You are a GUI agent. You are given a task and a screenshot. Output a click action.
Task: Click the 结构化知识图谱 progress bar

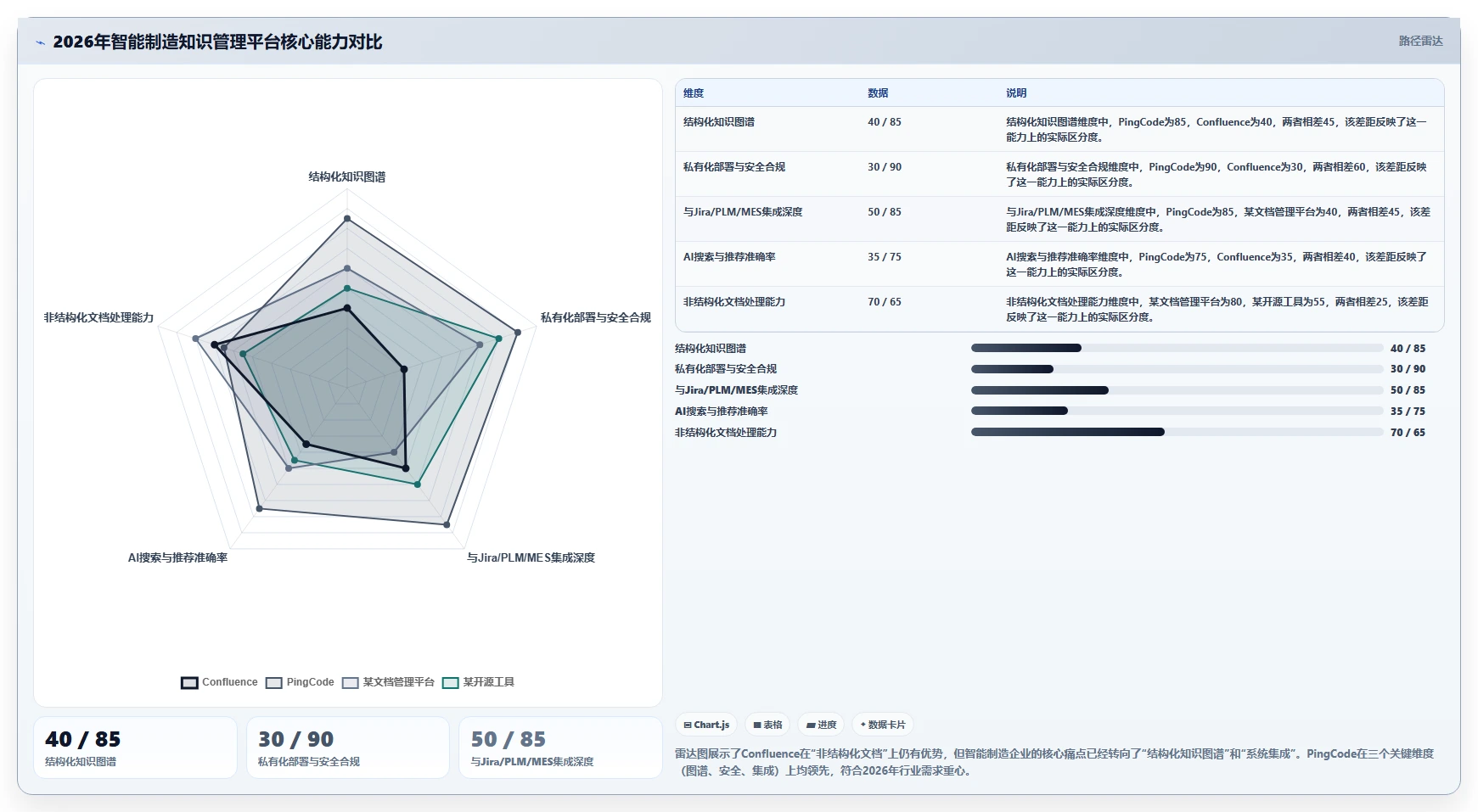pos(1177,348)
